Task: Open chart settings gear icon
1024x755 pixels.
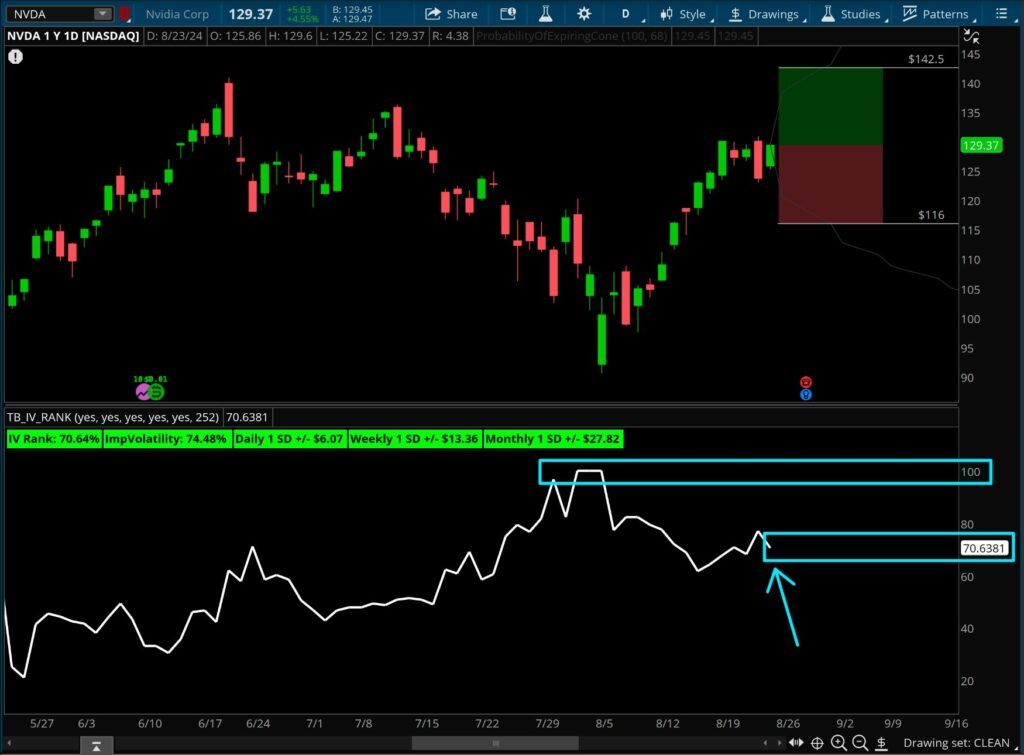Action: [584, 14]
